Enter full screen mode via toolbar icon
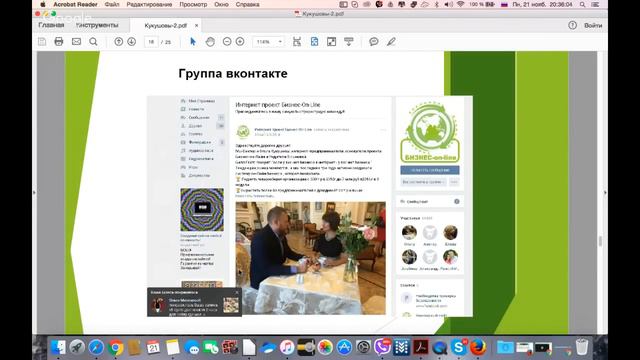640x360 pixels. coord(331,42)
